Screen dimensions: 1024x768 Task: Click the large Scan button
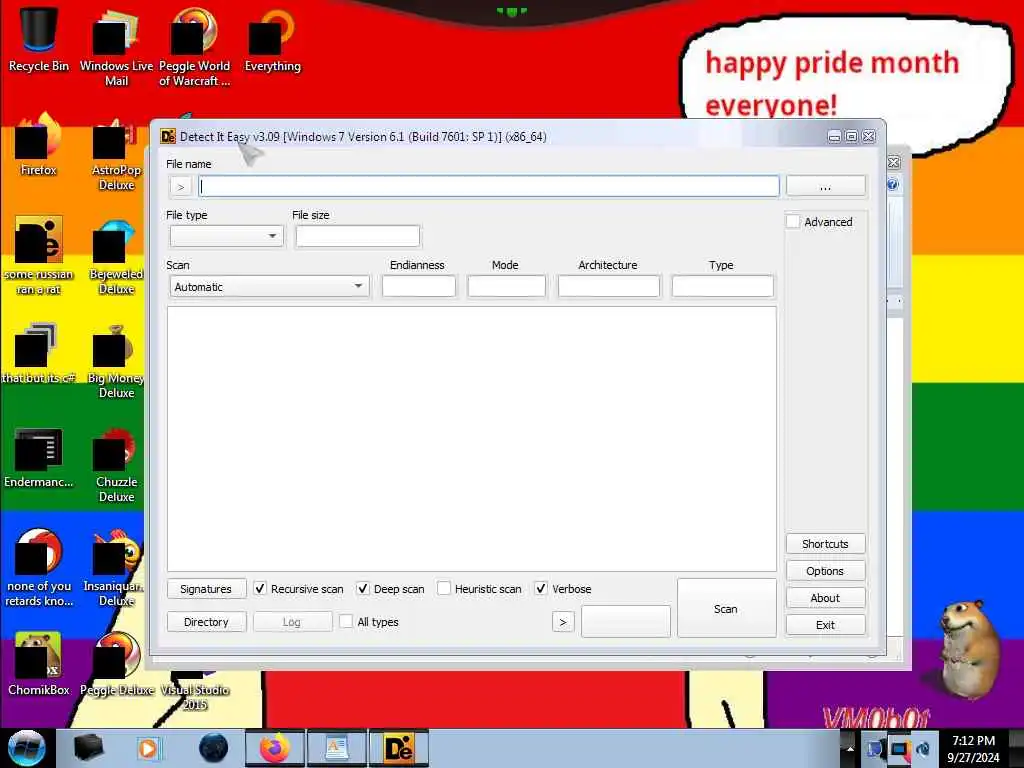tap(726, 608)
